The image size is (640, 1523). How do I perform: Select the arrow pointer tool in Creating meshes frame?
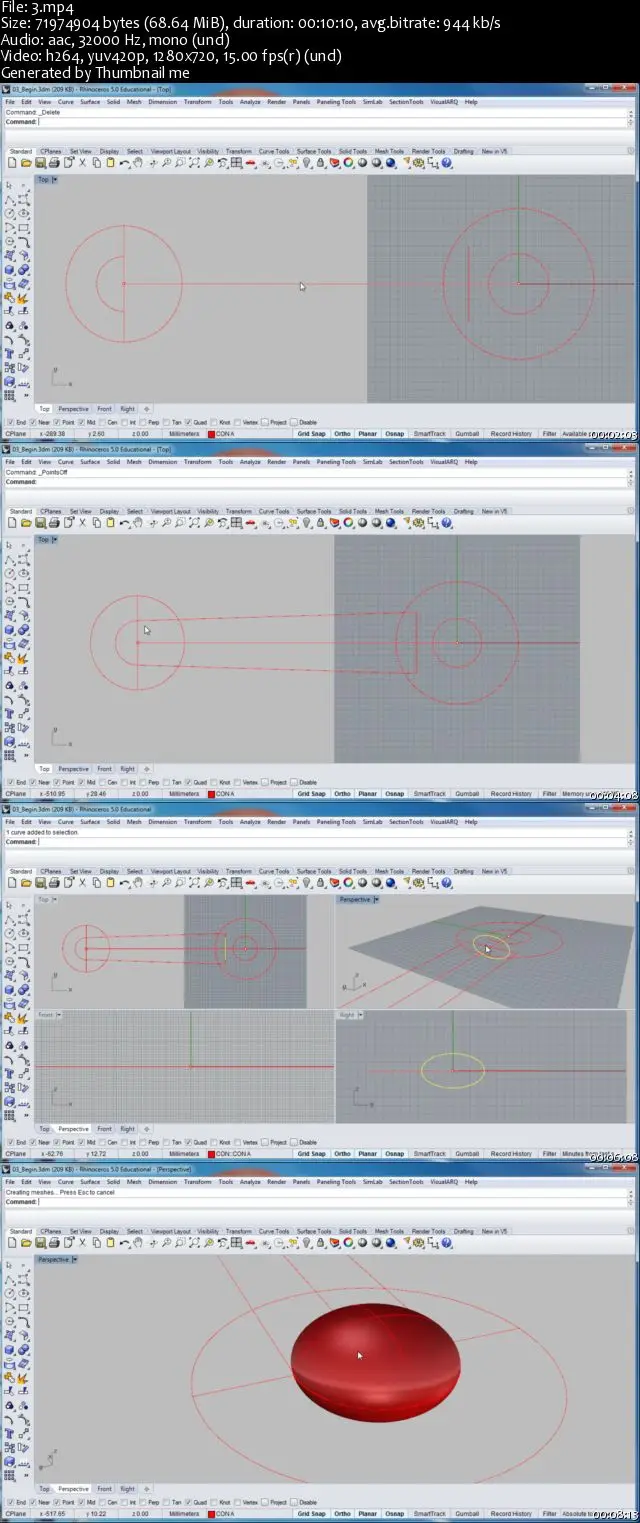pyautogui.click(x=9, y=1265)
